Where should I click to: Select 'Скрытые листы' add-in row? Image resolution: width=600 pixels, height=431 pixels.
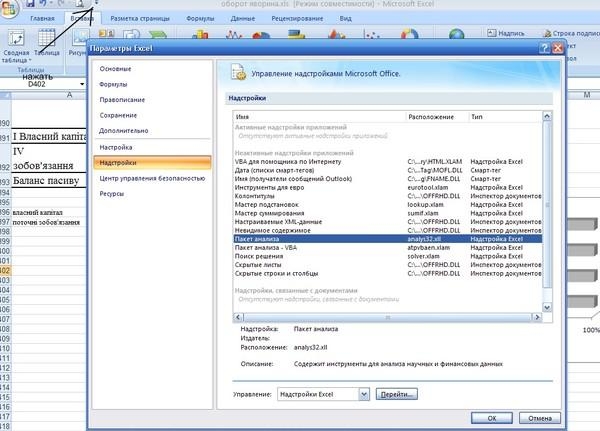388,265
